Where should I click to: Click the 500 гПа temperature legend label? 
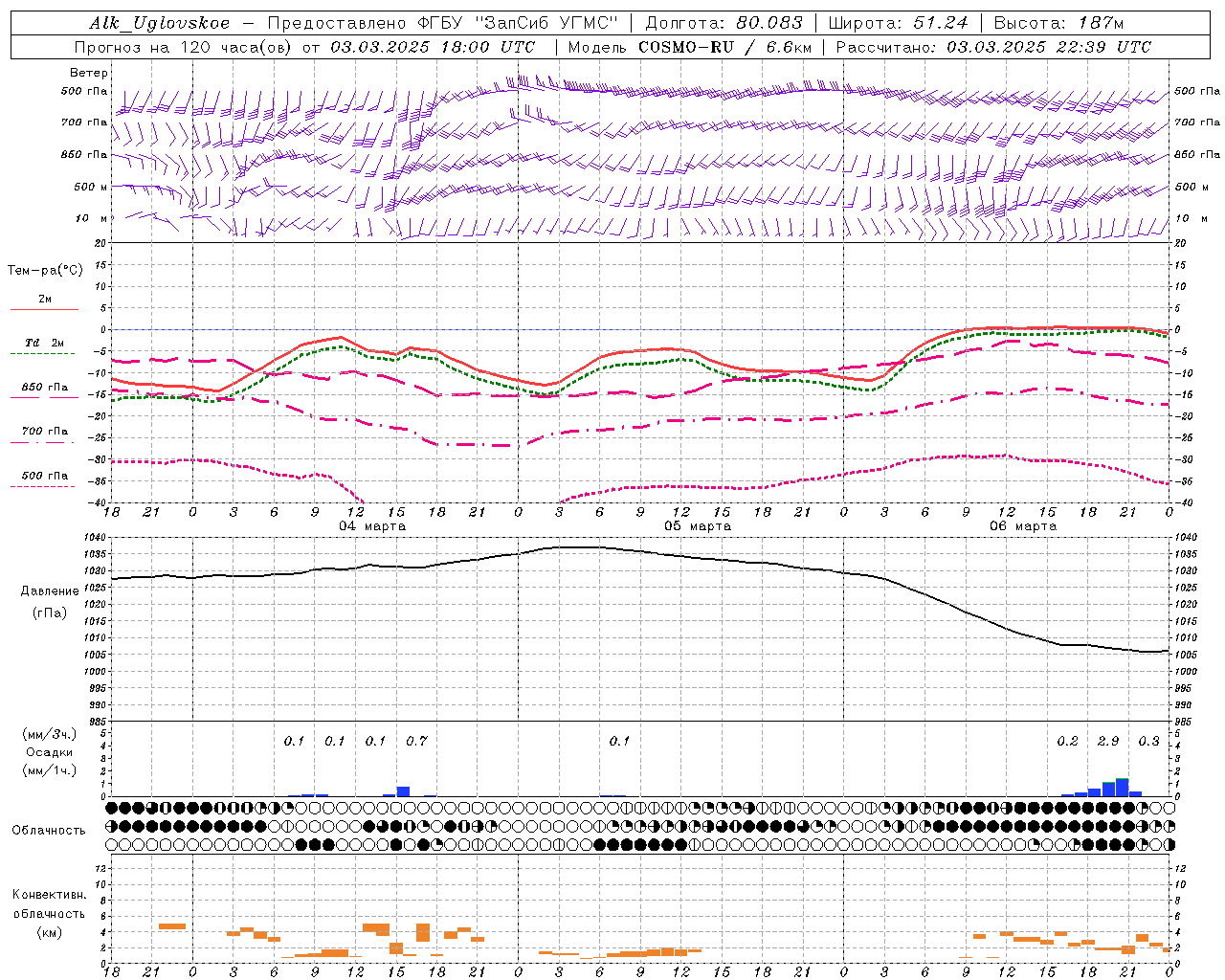click(x=45, y=475)
